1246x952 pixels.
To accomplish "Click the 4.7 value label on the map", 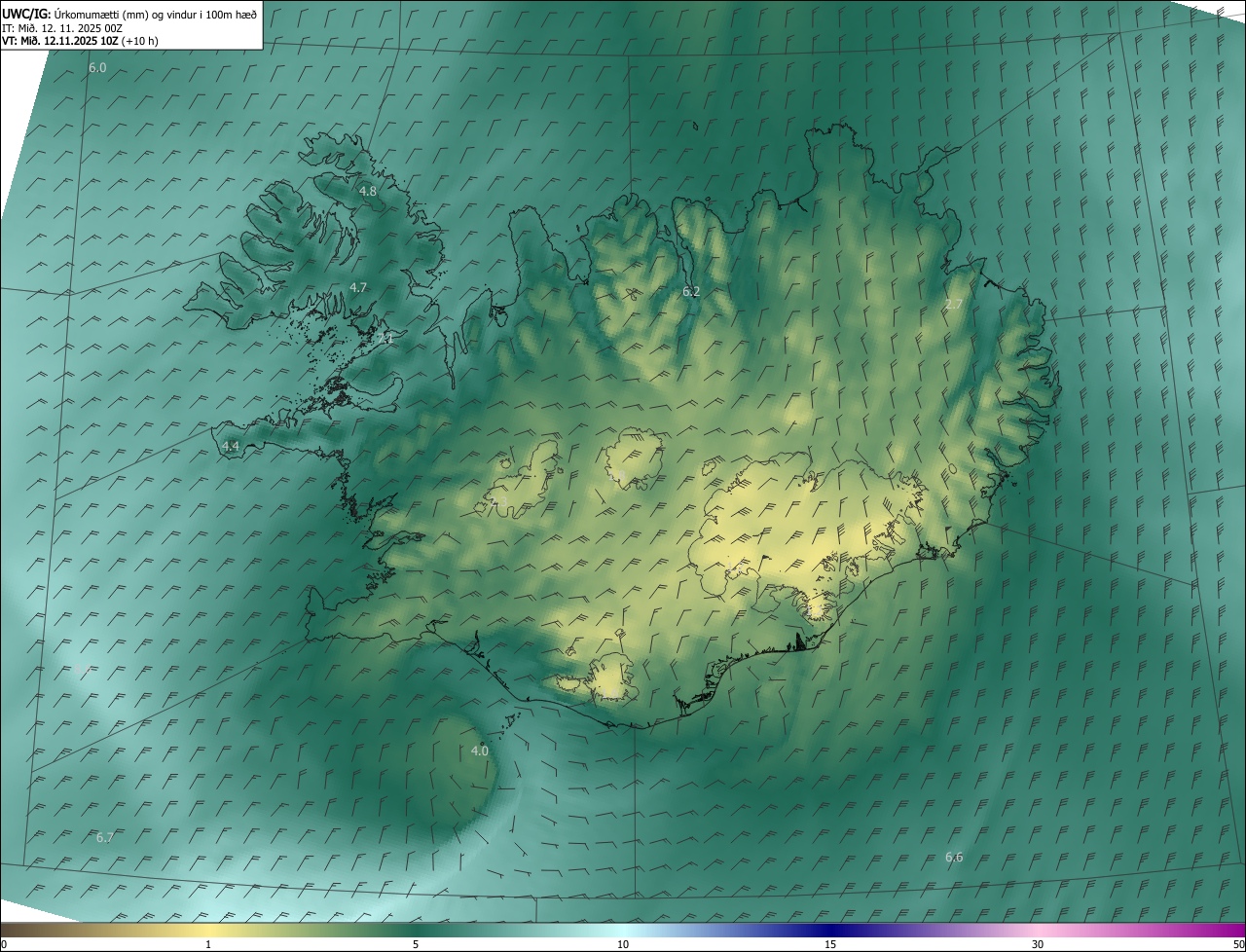I will (358, 287).
